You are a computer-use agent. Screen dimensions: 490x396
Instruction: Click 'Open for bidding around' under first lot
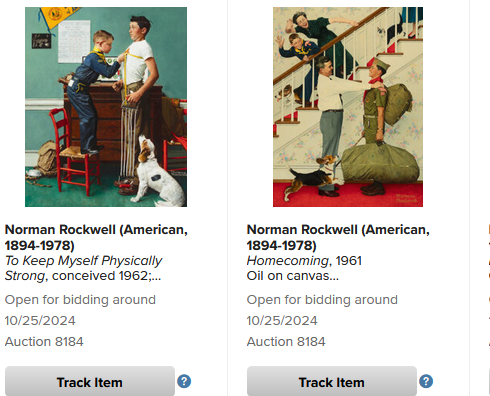[80, 300]
